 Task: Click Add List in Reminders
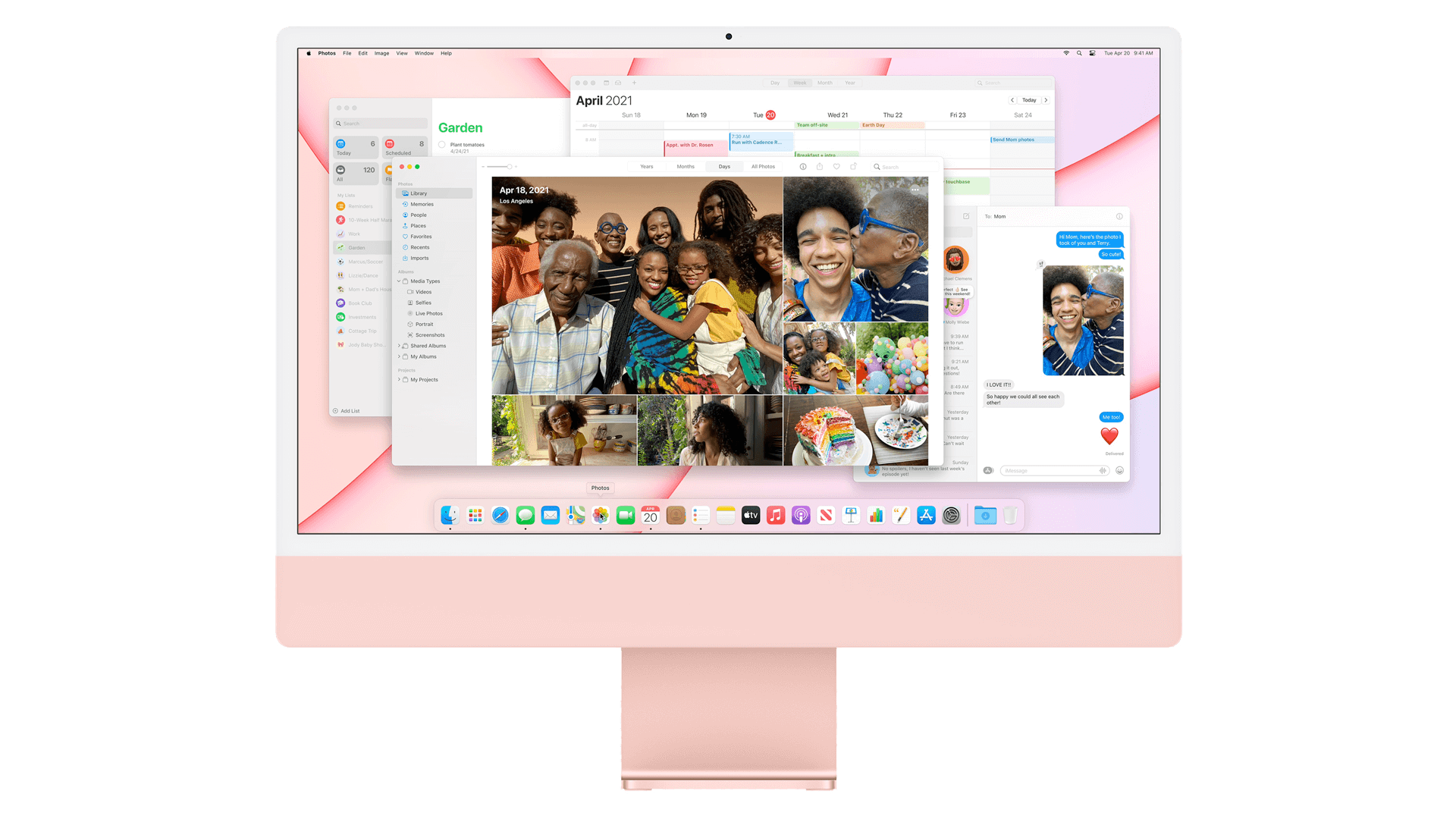point(347,411)
